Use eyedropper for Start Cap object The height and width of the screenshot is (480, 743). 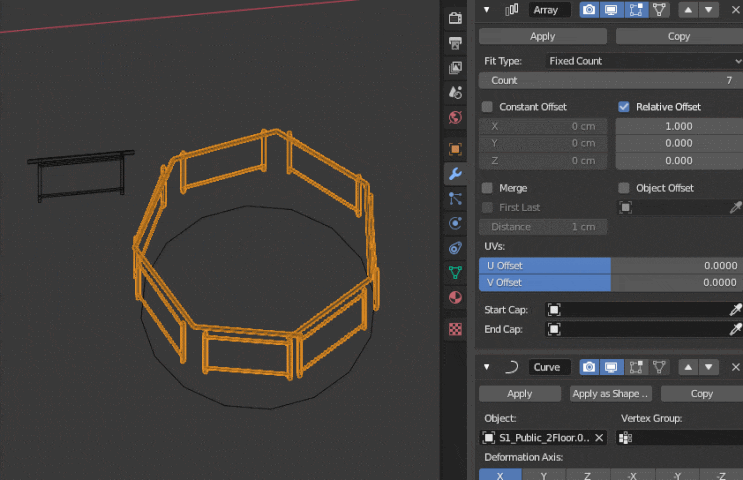(x=735, y=310)
